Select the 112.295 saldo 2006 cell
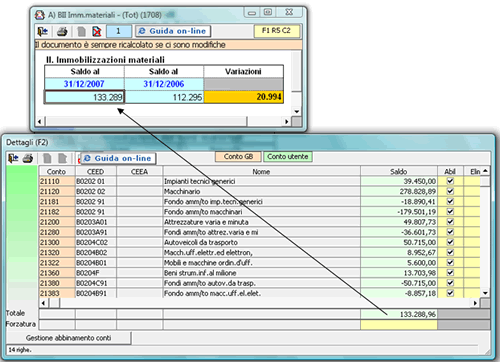 click(164, 97)
